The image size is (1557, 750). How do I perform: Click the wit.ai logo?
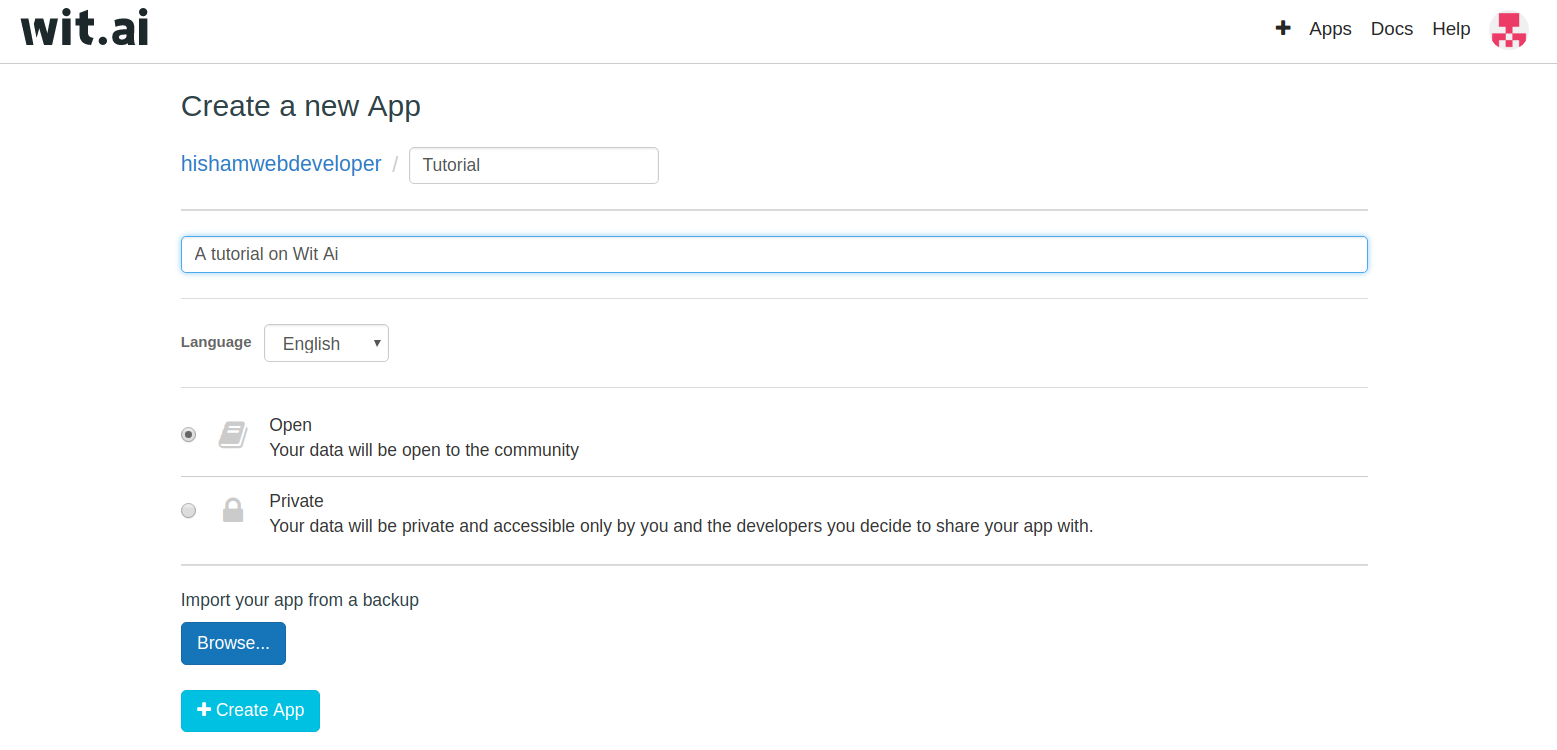point(85,28)
